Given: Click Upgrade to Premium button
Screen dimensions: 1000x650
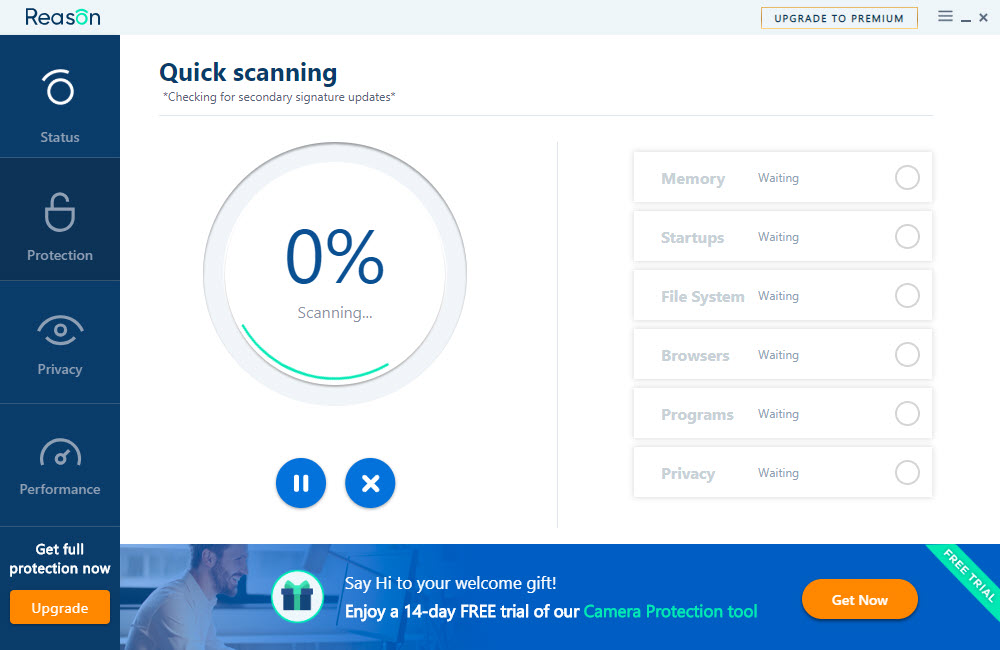Looking at the screenshot, I should [839, 18].
